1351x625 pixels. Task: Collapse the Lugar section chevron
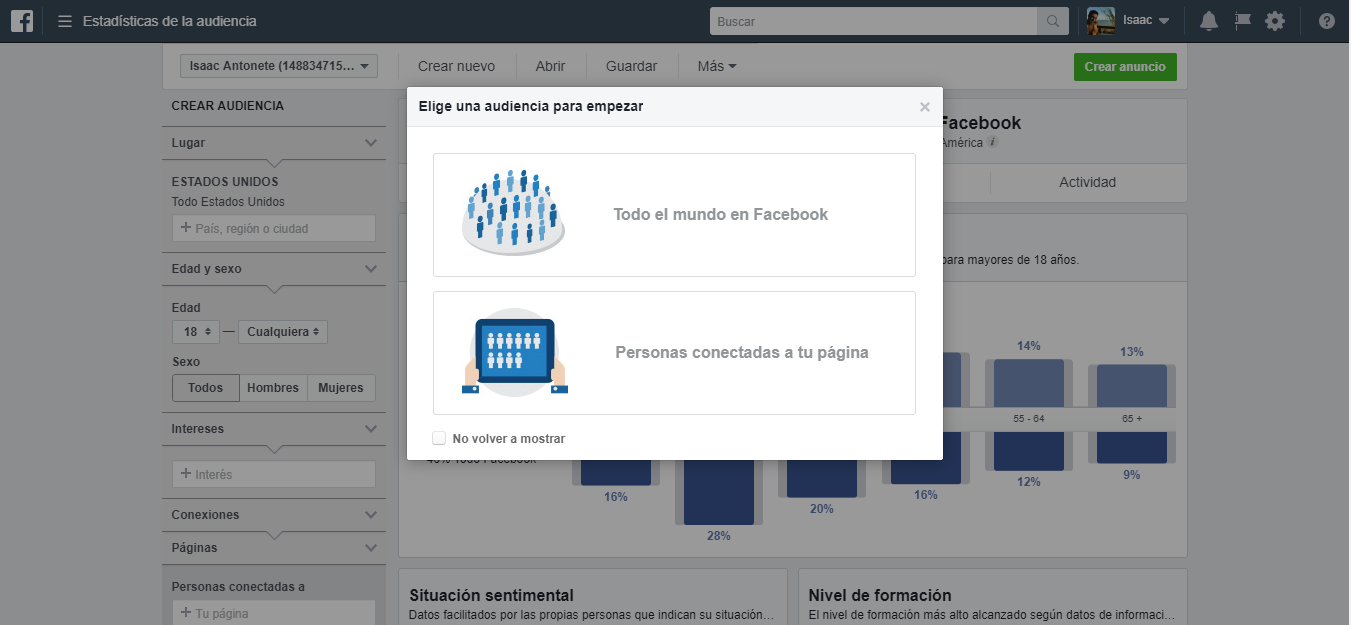click(371, 143)
